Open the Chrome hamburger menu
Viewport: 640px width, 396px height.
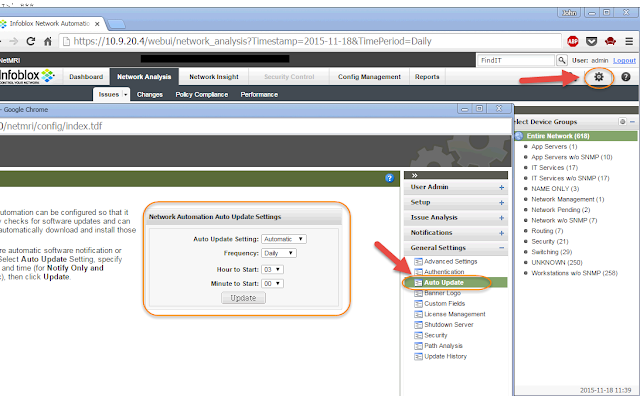[x=629, y=41]
